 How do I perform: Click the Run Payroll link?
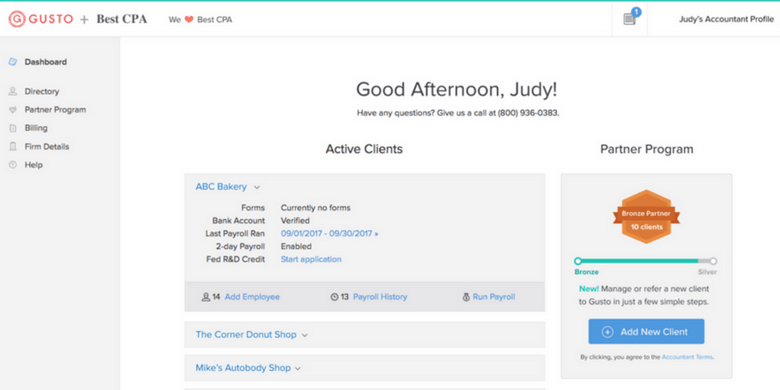[x=493, y=297]
